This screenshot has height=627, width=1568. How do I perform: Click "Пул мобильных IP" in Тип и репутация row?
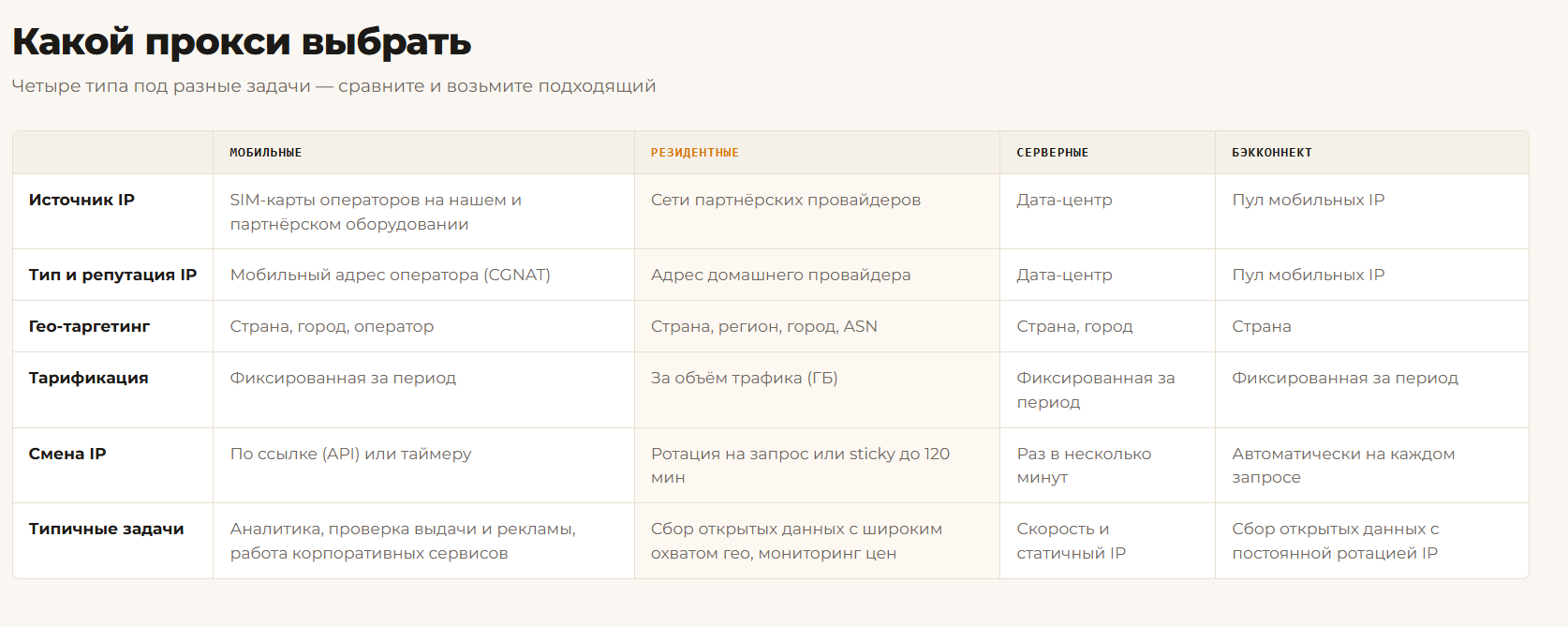click(1308, 275)
